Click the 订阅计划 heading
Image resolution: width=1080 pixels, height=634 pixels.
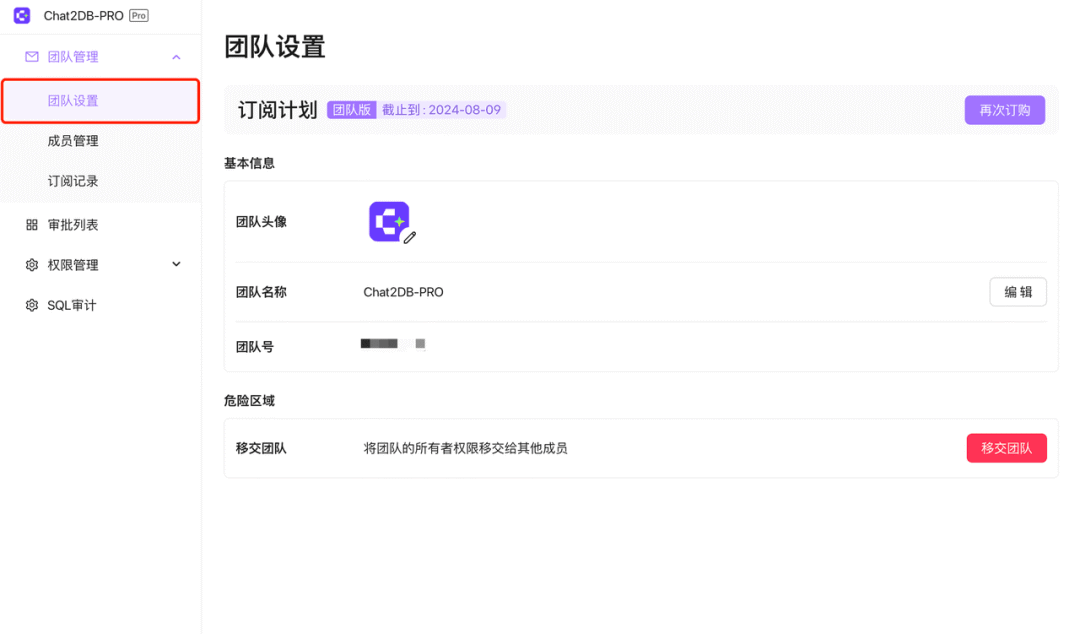coord(278,110)
